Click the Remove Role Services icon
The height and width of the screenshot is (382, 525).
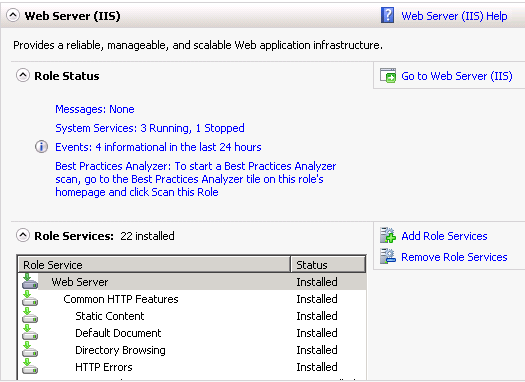point(388,256)
